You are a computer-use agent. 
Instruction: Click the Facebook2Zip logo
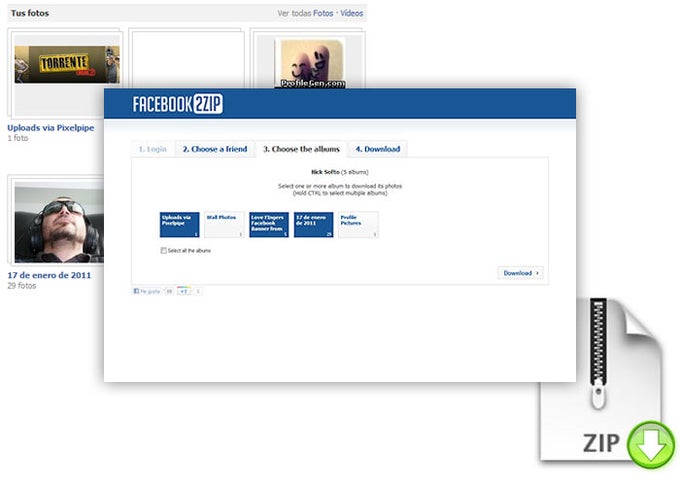[178, 104]
